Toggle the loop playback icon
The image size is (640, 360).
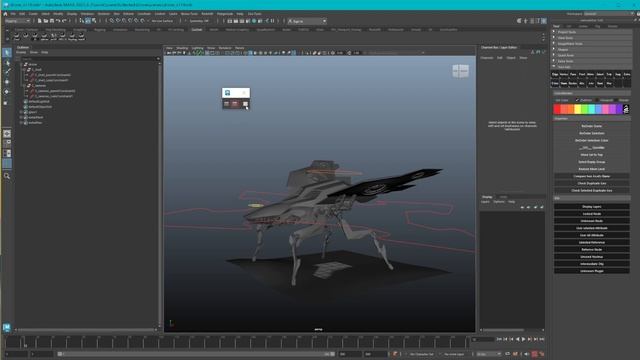click(508, 354)
